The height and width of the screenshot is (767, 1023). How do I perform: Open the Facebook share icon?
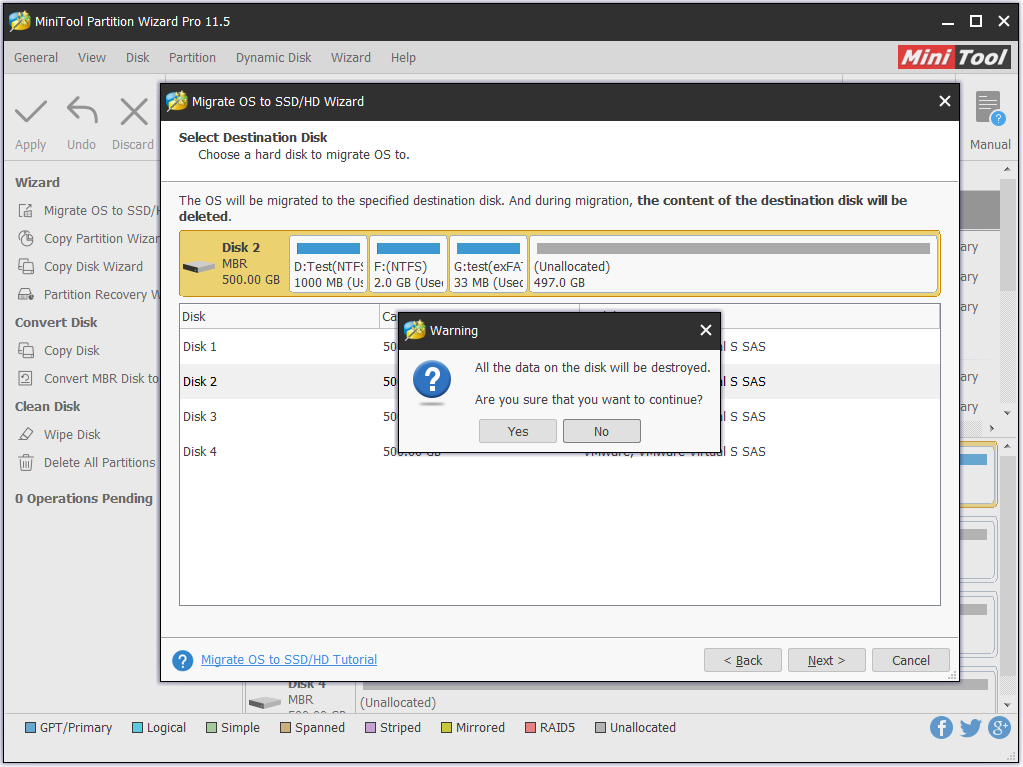[x=941, y=727]
